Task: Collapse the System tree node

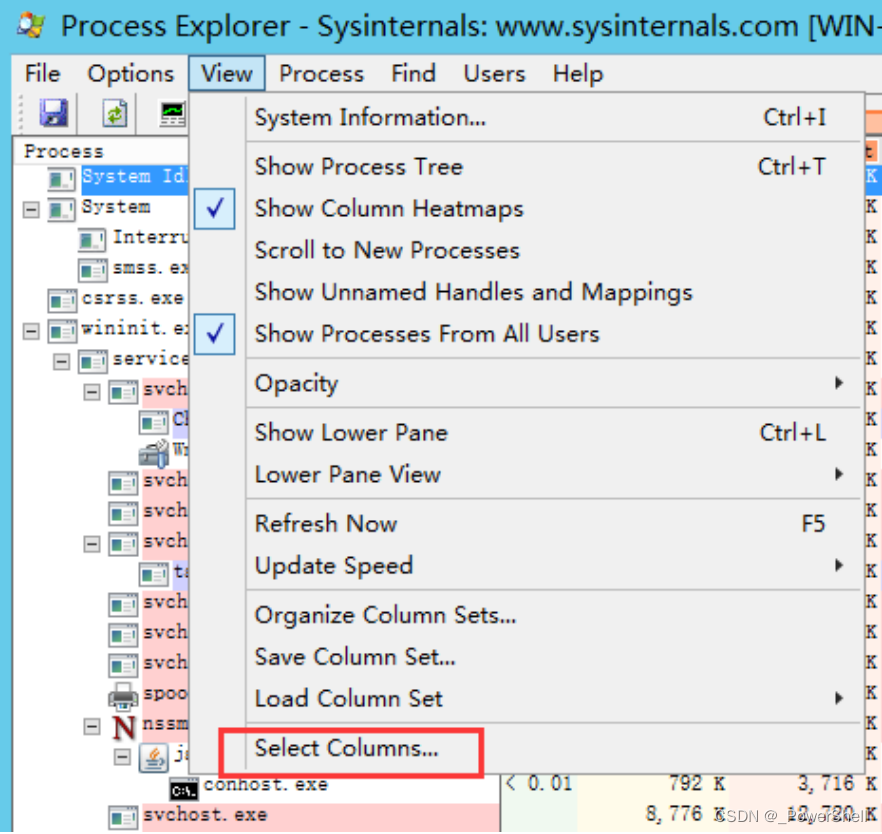Action: (31, 210)
